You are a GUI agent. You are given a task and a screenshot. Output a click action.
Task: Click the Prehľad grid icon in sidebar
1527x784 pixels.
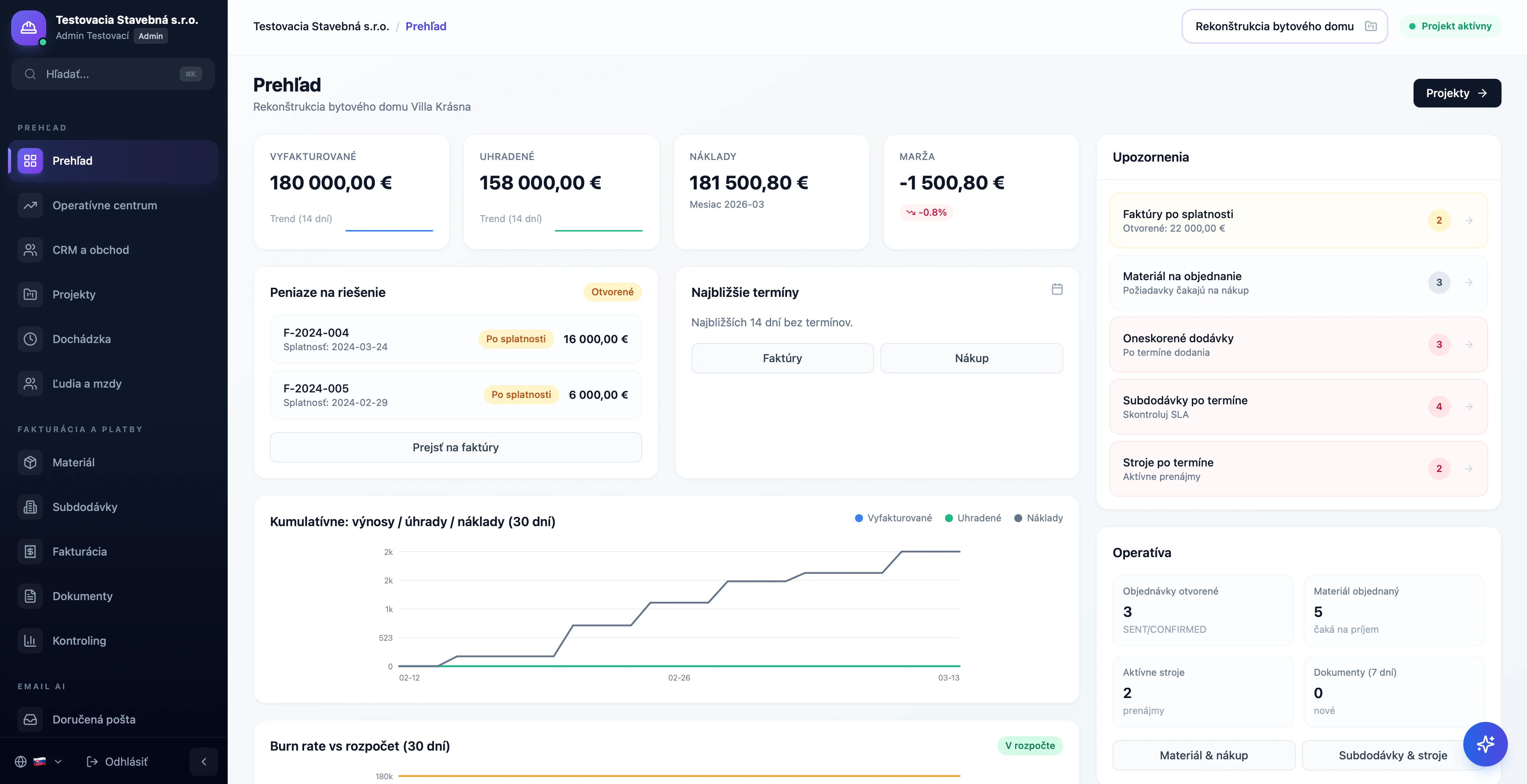(30, 161)
